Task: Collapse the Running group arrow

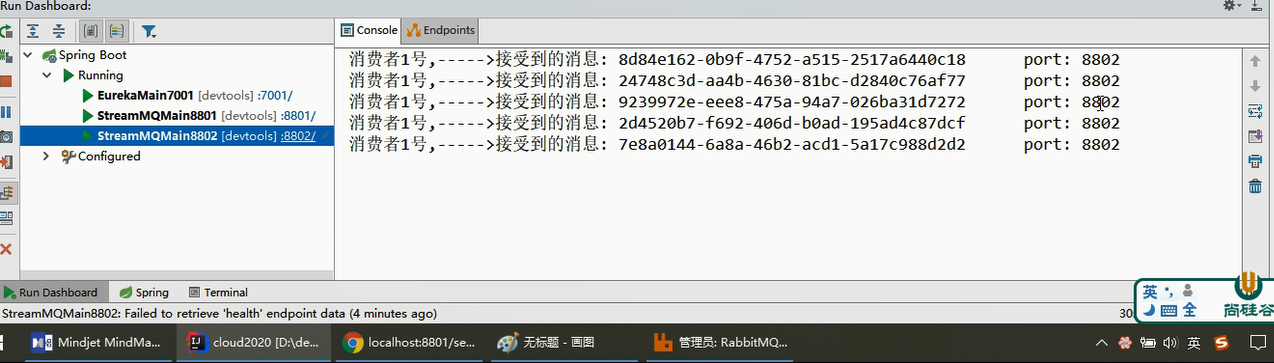Action: [46, 75]
